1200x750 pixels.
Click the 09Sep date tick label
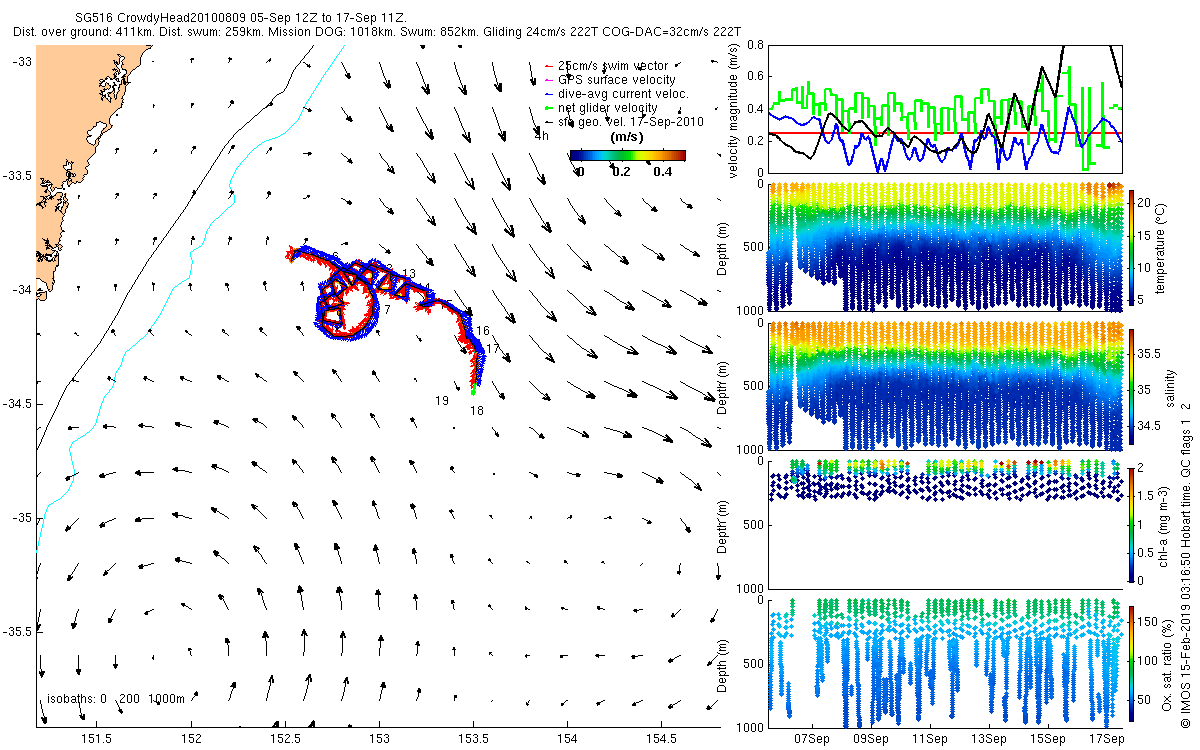(x=872, y=738)
